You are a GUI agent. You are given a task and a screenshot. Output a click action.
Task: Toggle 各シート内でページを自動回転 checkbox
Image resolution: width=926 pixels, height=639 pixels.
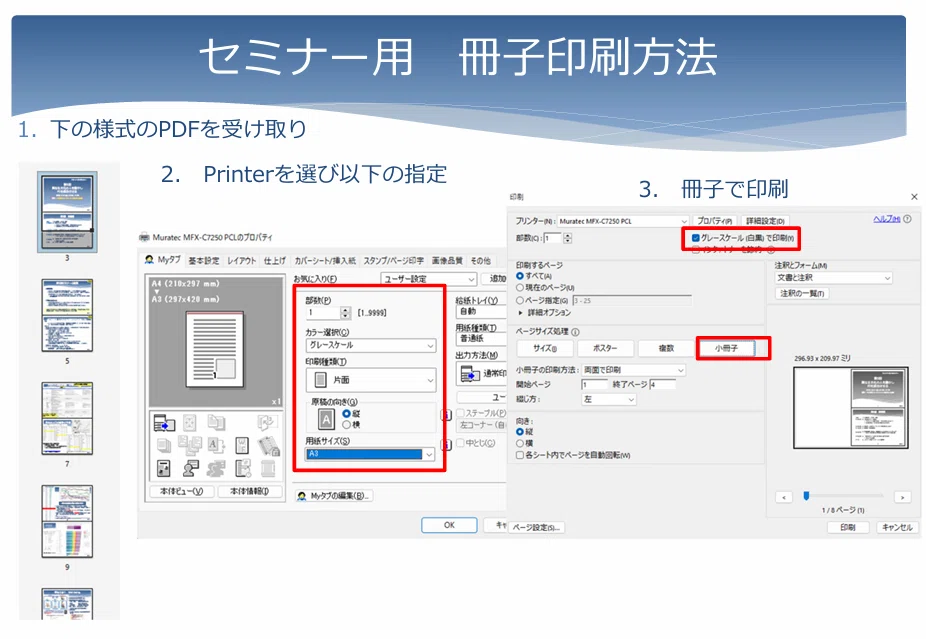(520, 455)
